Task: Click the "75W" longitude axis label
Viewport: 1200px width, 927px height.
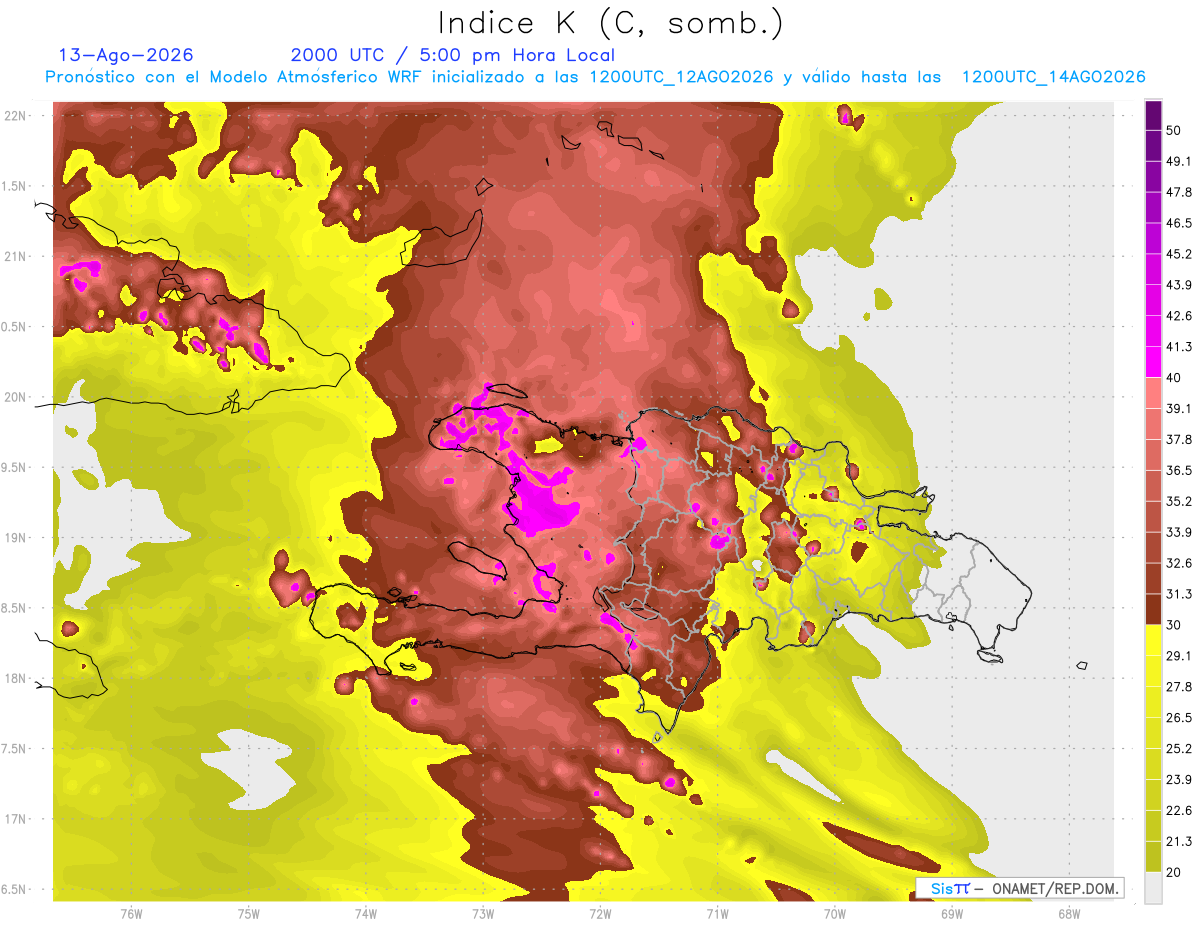Action: (x=248, y=913)
